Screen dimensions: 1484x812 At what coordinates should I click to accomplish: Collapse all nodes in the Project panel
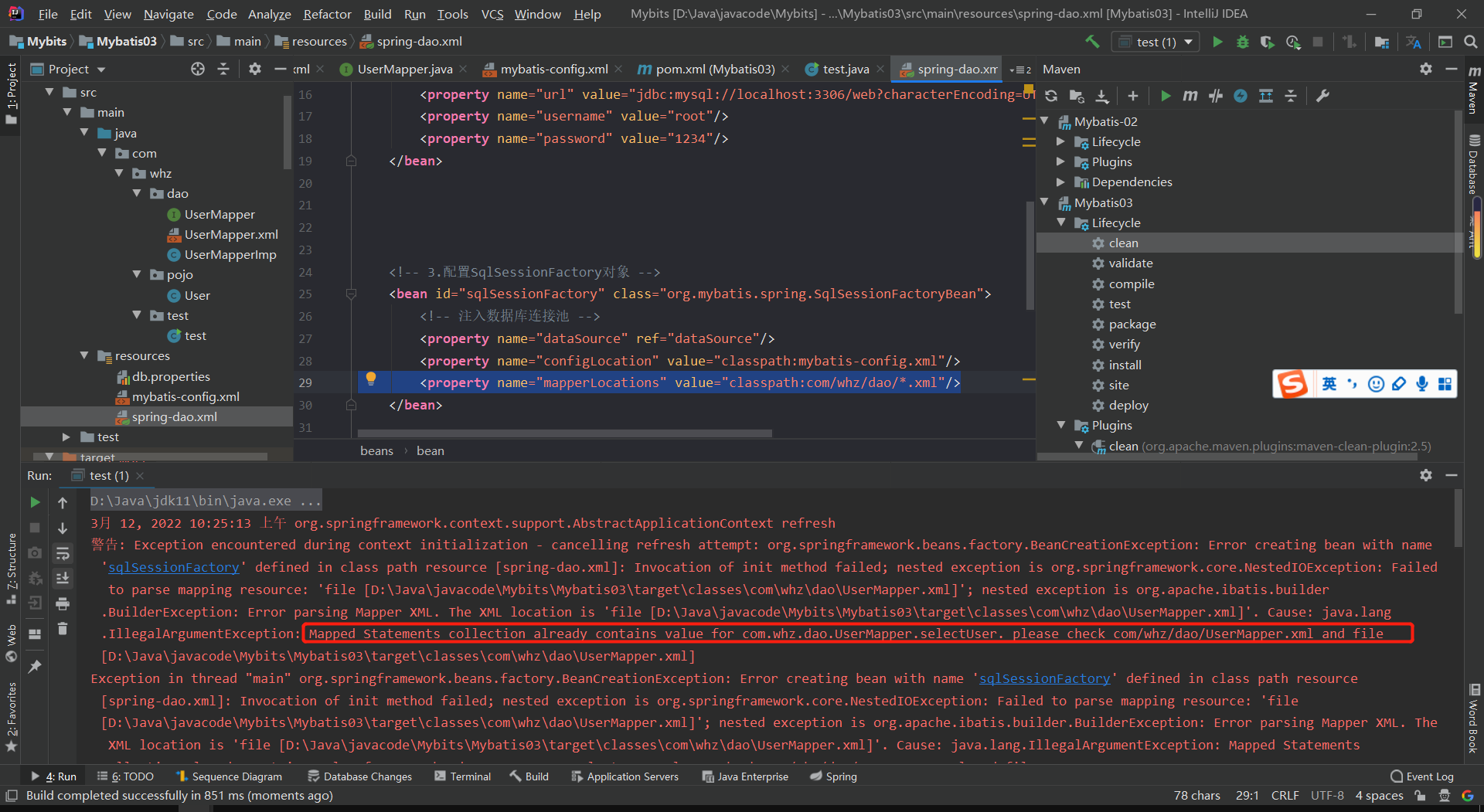tap(223, 69)
